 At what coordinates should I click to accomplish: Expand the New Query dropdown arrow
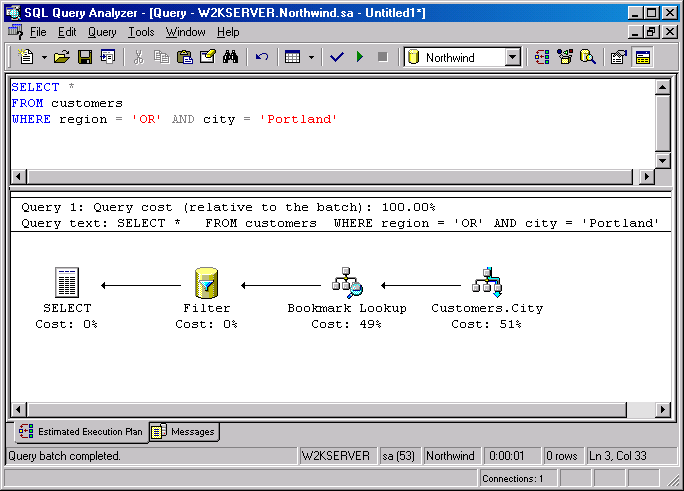pyautogui.click(x=43, y=57)
